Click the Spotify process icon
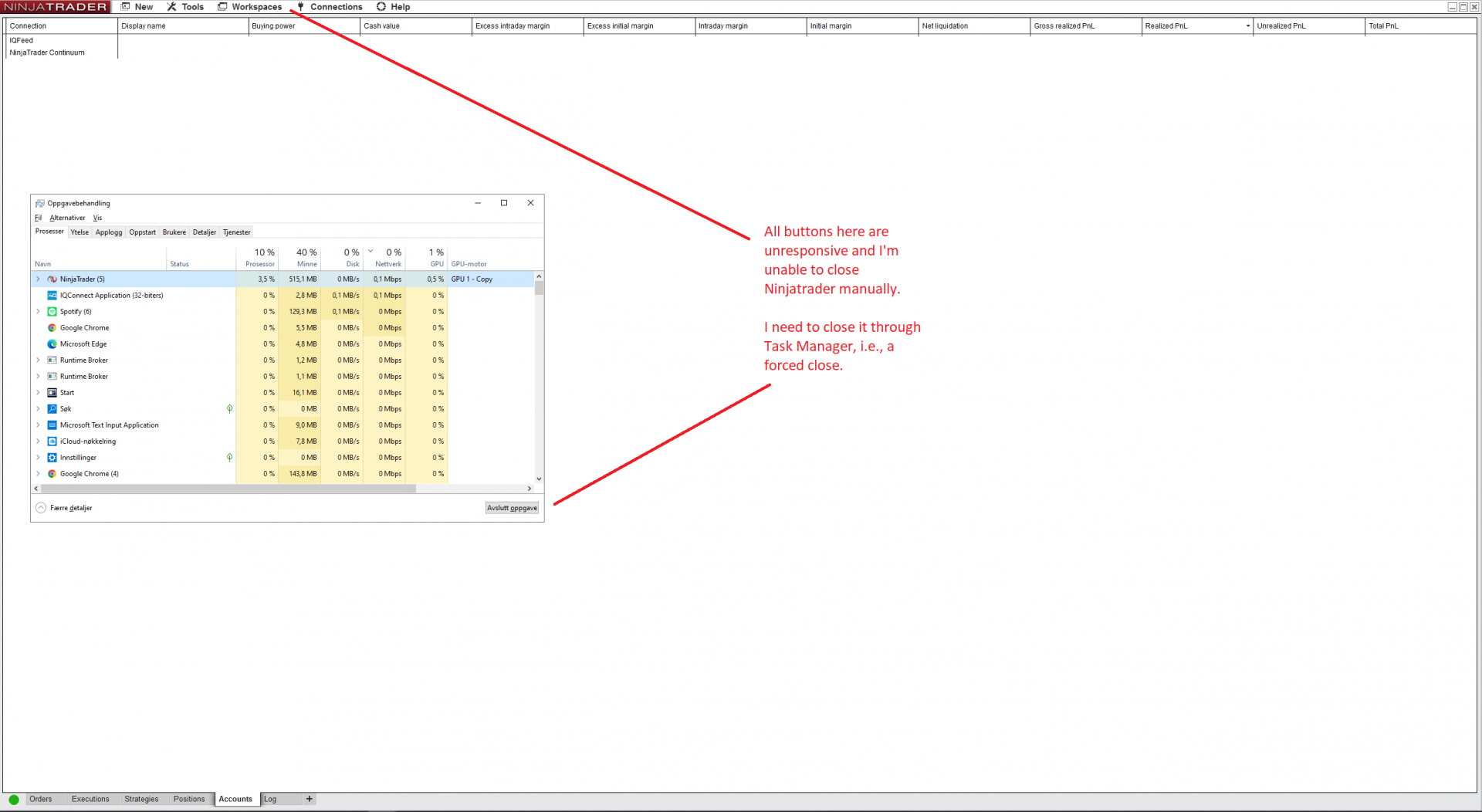Image resolution: width=1482 pixels, height=812 pixels. pos(52,312)
